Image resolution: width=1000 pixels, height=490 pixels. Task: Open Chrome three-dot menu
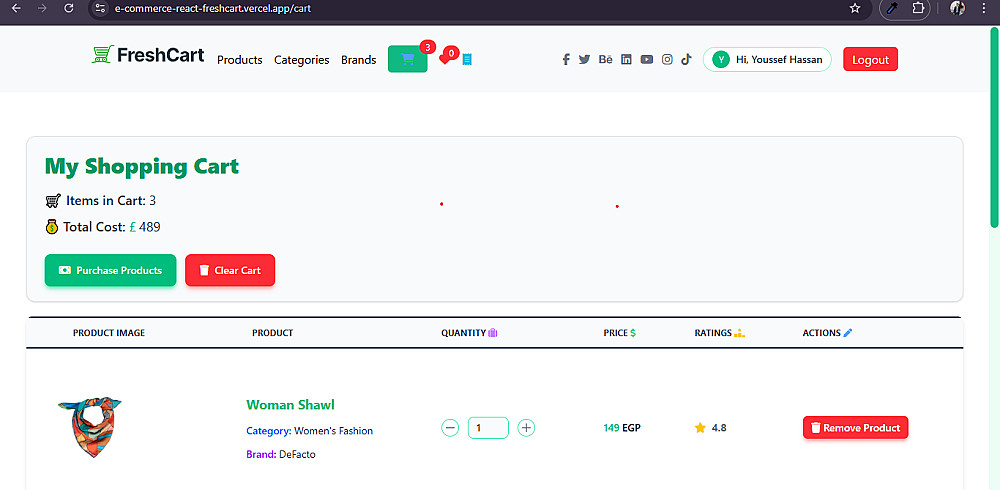pyautogui.click(x=982, y=9)
